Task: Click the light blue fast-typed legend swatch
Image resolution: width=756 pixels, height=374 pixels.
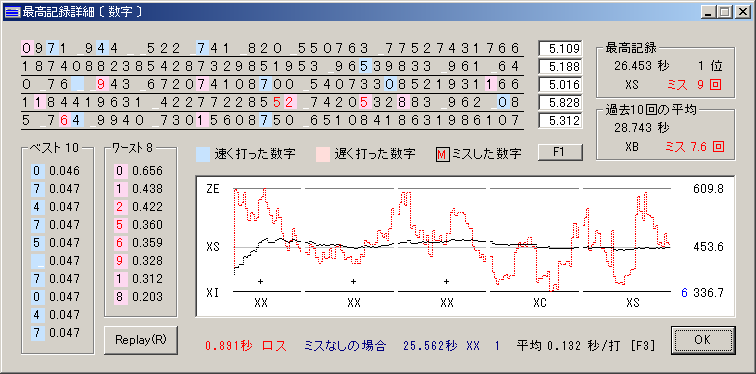Action: click(x=202, y=154)
